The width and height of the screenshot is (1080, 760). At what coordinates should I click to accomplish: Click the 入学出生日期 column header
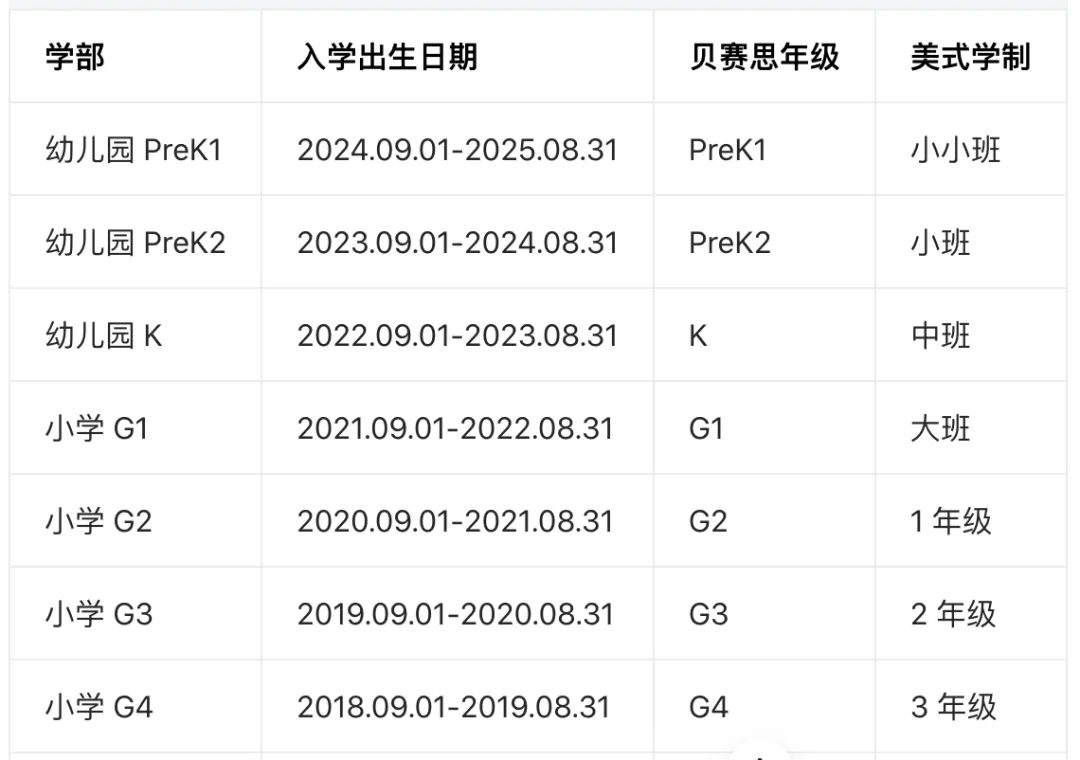pyautogui.click(x=387, y=57)
